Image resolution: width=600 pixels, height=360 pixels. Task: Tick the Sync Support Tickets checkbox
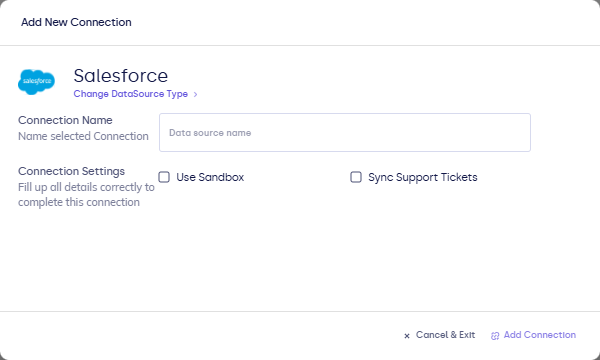coord(356,177)
